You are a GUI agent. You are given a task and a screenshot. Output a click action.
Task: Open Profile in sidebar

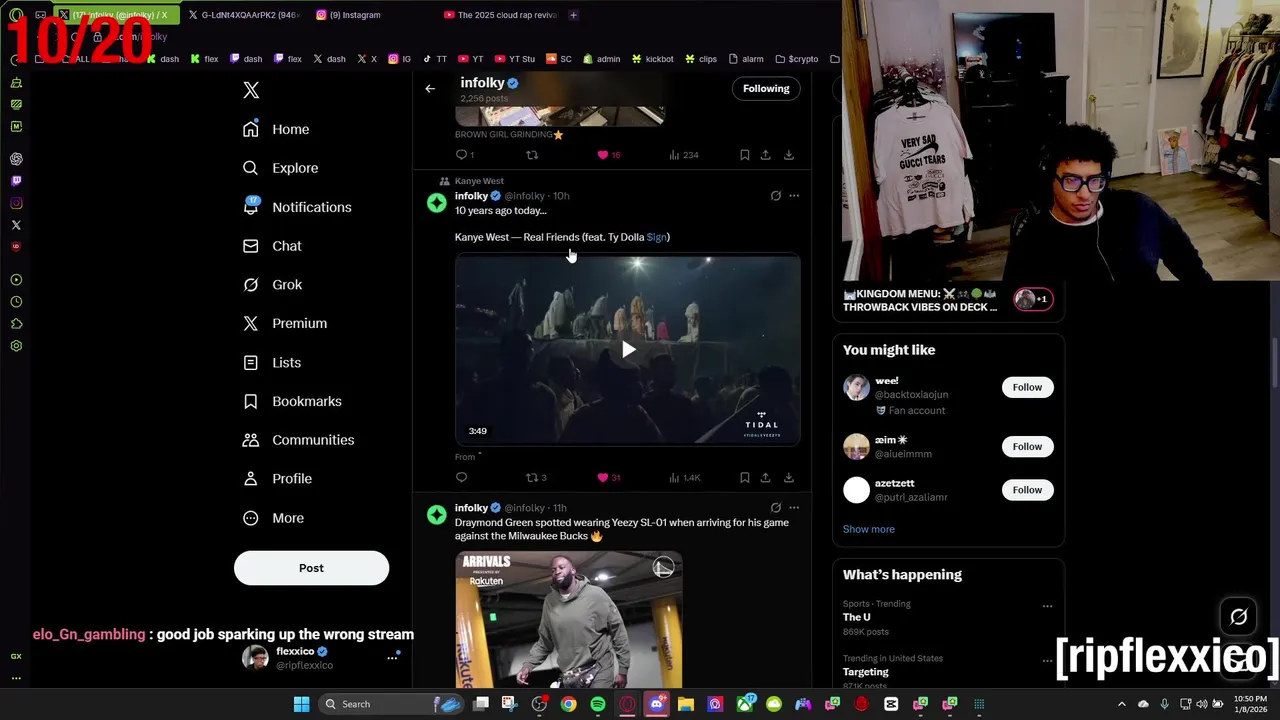tap(277, 479)
